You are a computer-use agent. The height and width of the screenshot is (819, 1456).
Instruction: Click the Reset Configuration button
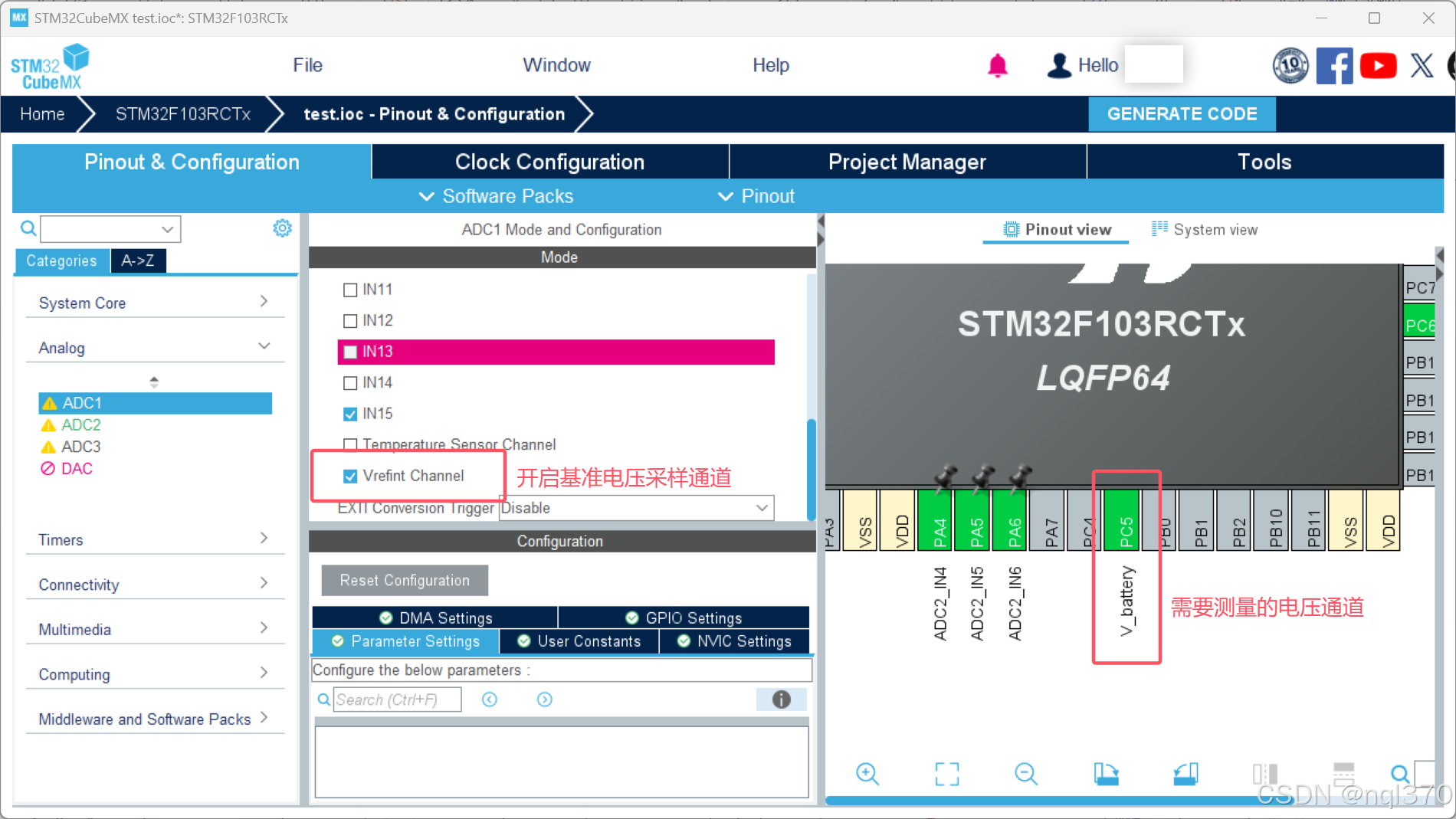point(405,580)
